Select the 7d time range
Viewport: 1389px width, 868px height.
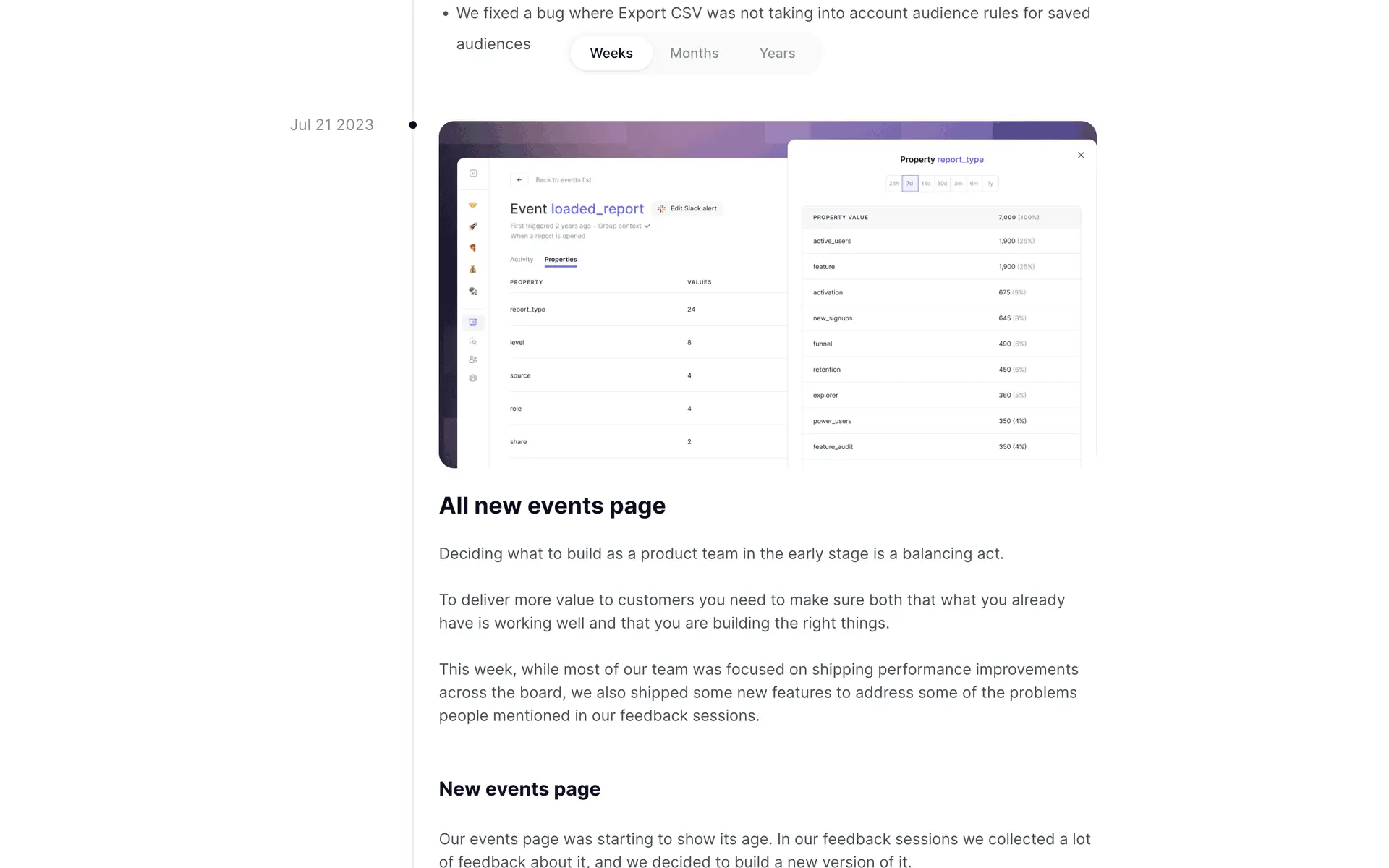[909, 184]
